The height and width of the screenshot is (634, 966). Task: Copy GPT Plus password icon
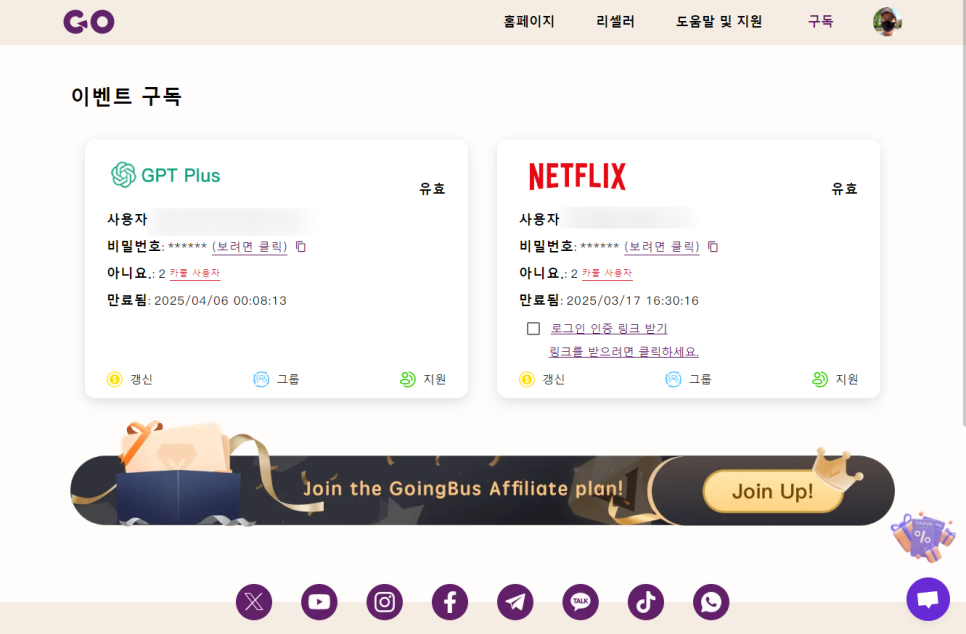point(301,246)
